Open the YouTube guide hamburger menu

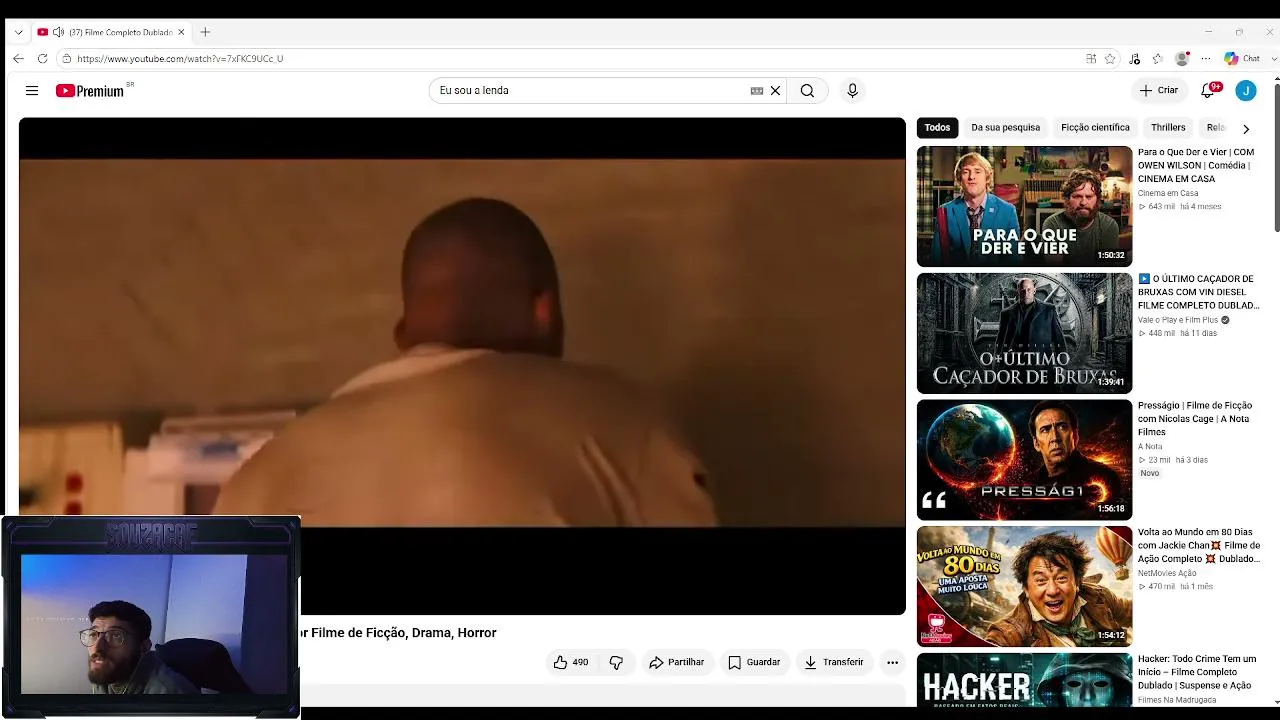click(32, 91)
